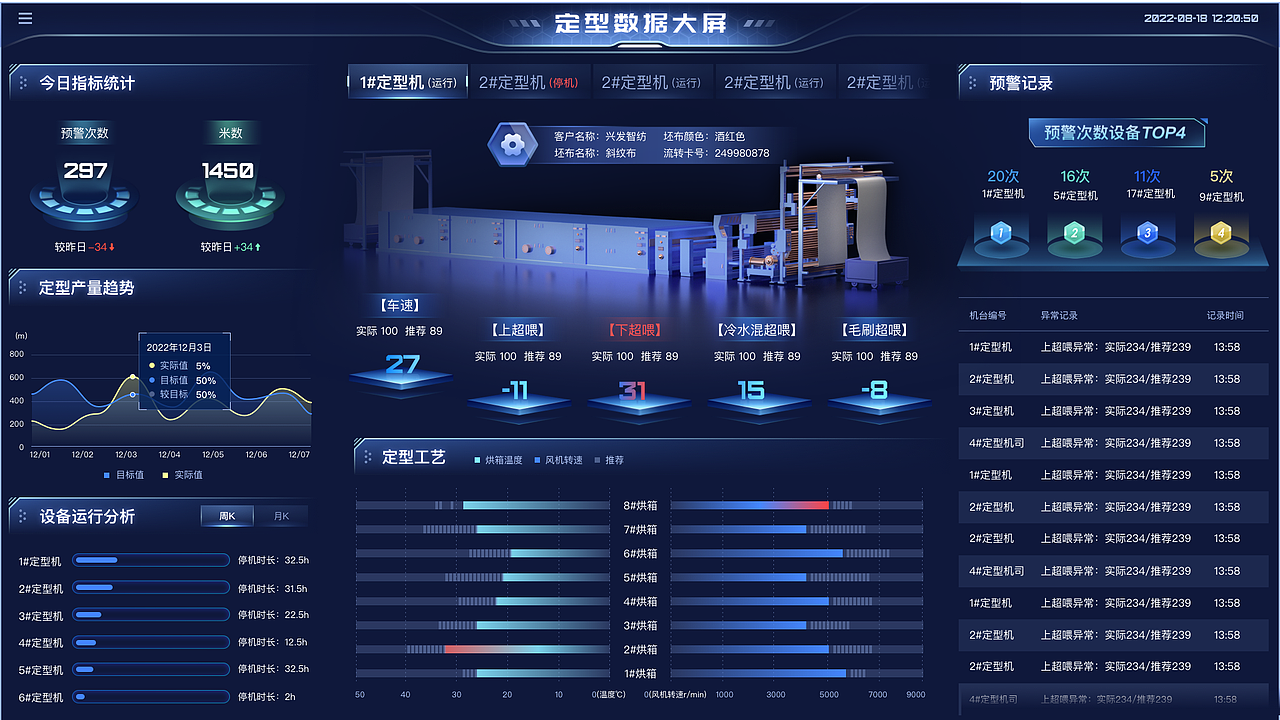Screen dimensions: 1280x720
Task: Click the 预警次数 label badge above 297
Action: (x=84, y=132)
